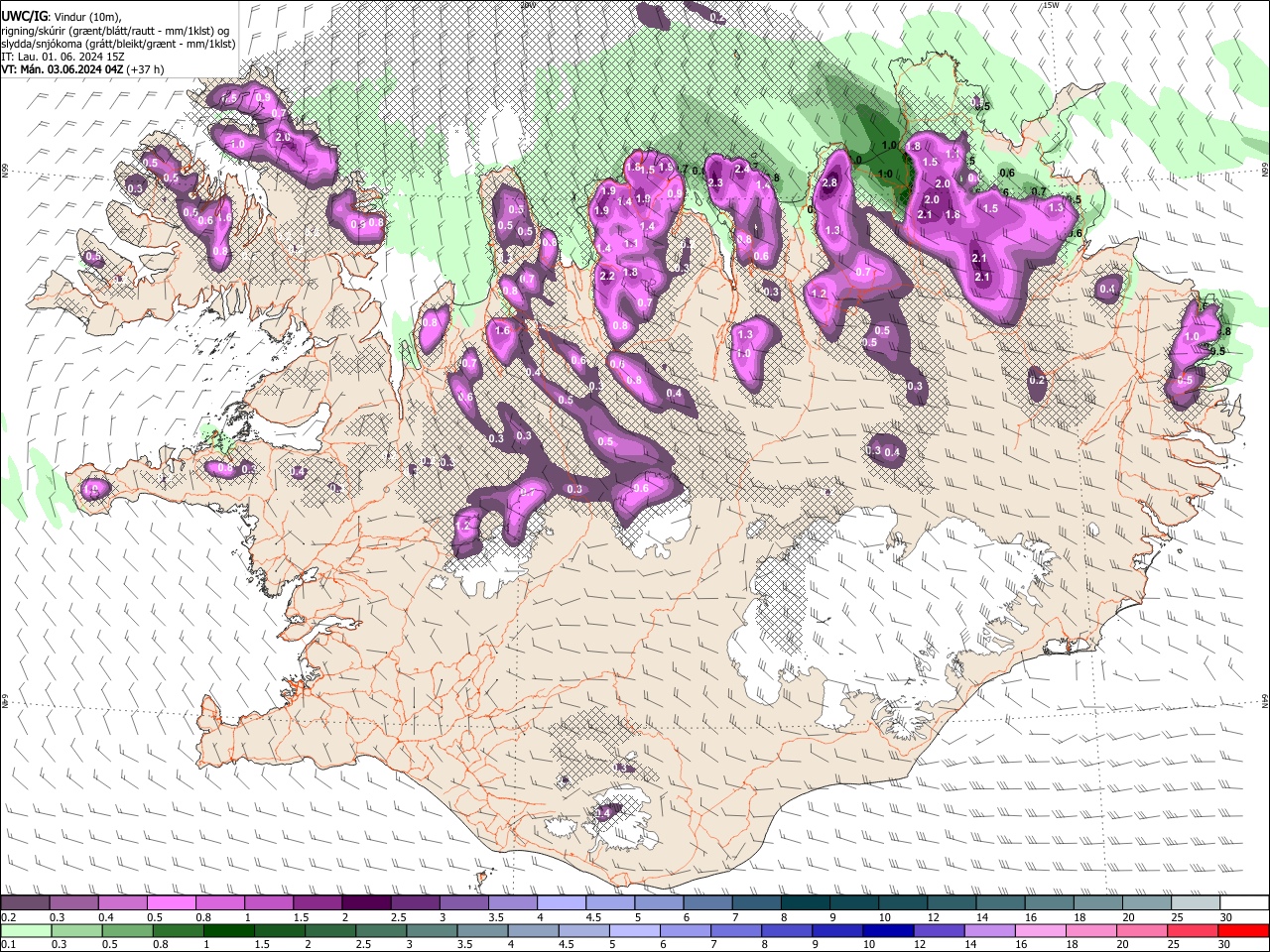
Task: Click the 2.3 precipitation value on the map
Action: [715, 181]
